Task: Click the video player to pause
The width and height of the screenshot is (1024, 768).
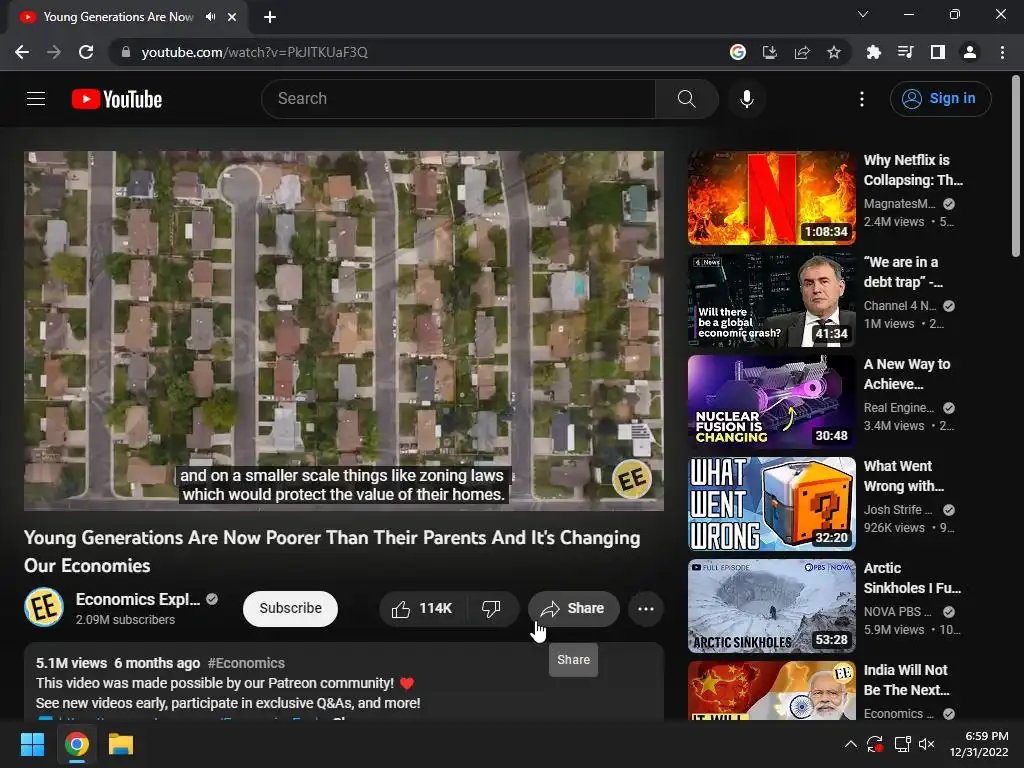Action: (x=344, y=330)
